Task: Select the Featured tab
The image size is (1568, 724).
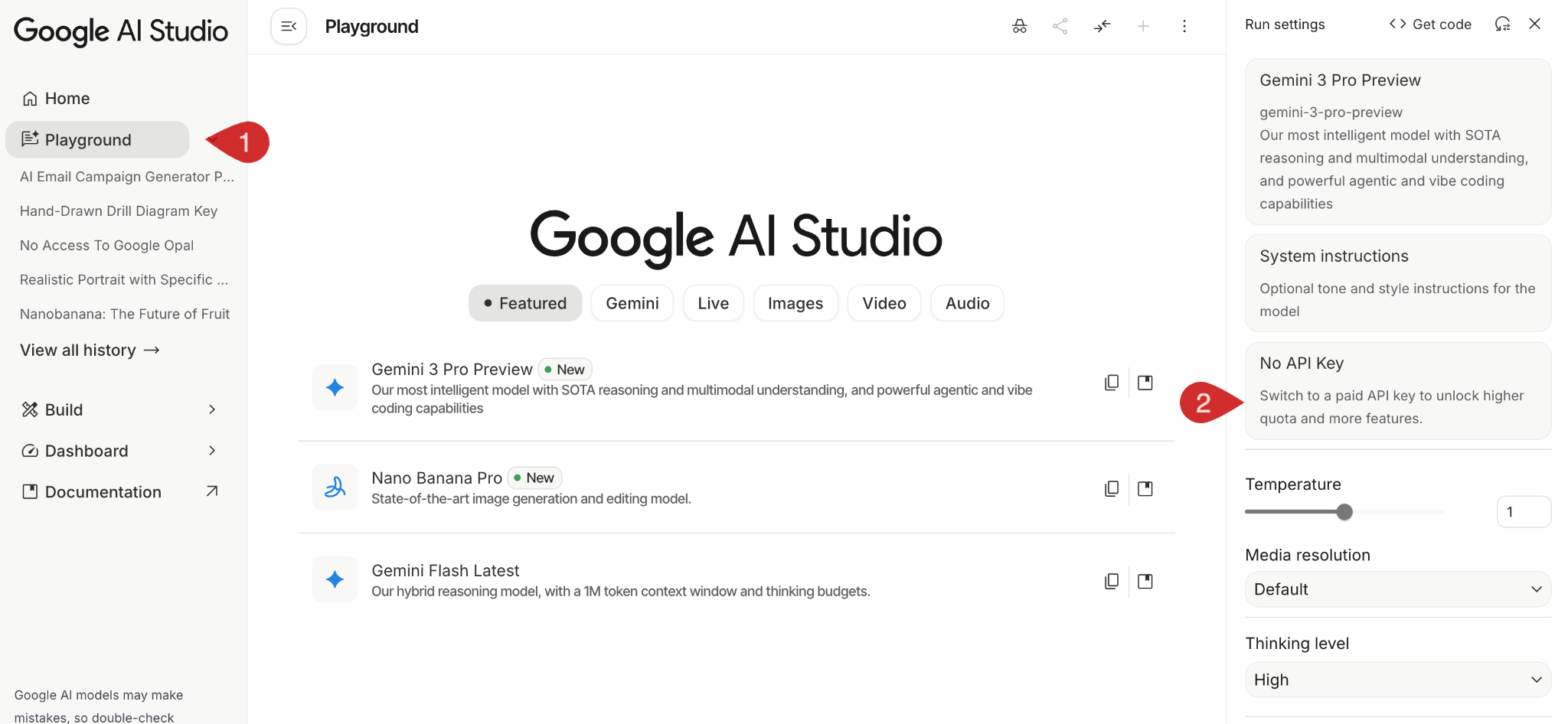Action: click(525, 303)
